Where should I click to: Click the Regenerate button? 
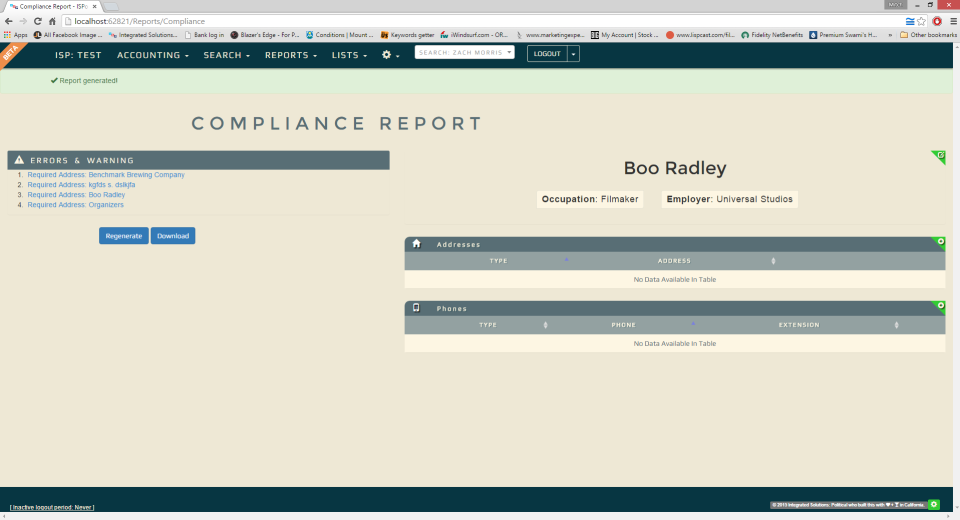(x=124, y=236)
